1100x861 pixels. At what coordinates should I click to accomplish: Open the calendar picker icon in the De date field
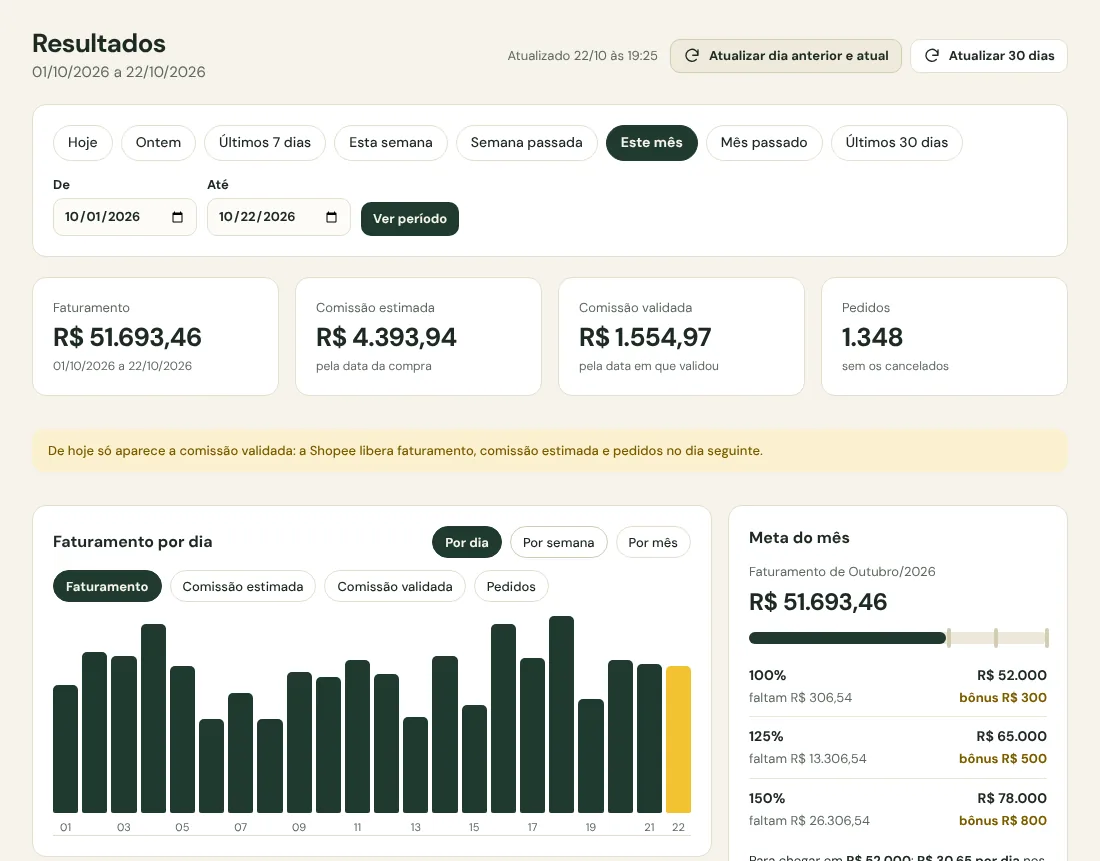(x=177, y=217)
